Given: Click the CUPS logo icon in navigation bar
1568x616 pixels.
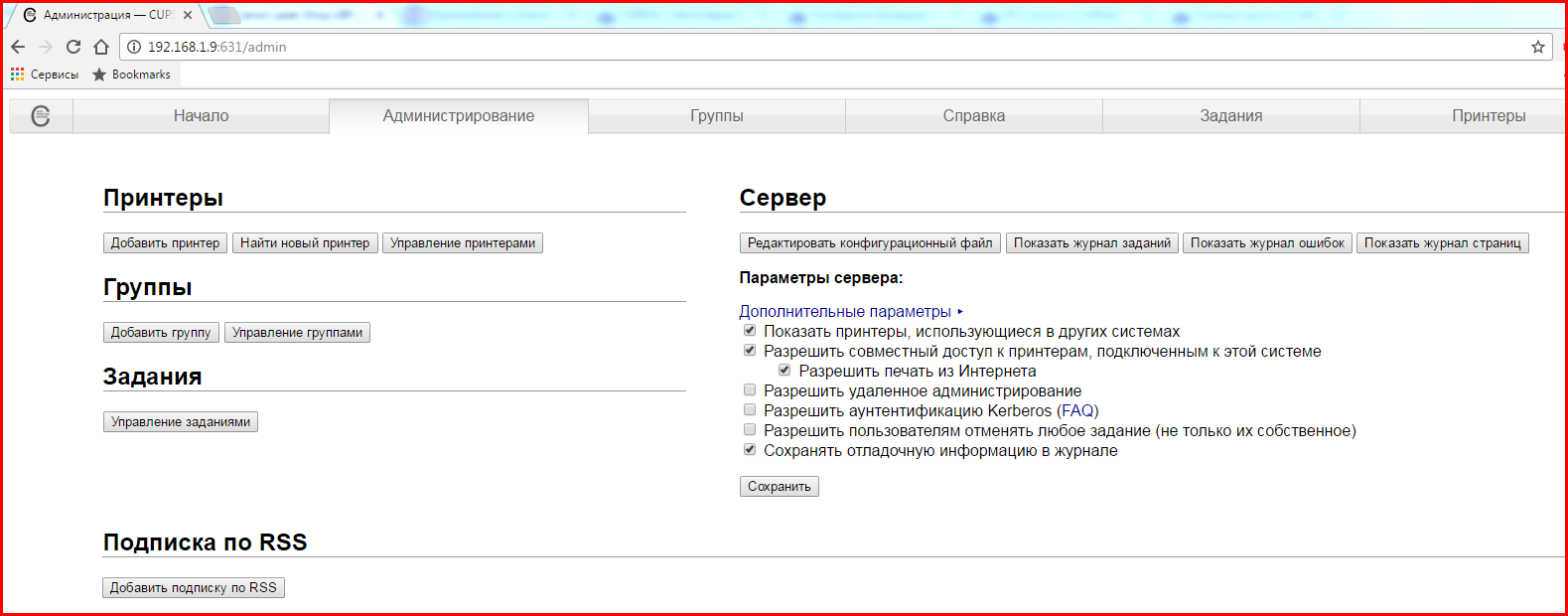Looking at the screenshot, I should coord(41,116).
